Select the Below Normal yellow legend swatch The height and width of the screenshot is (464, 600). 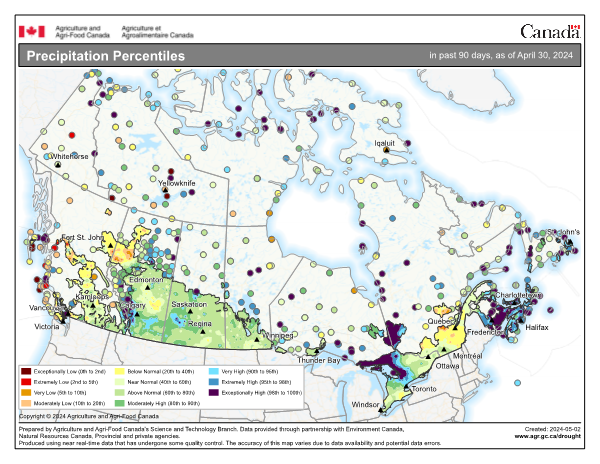click(x=121, y=371)
